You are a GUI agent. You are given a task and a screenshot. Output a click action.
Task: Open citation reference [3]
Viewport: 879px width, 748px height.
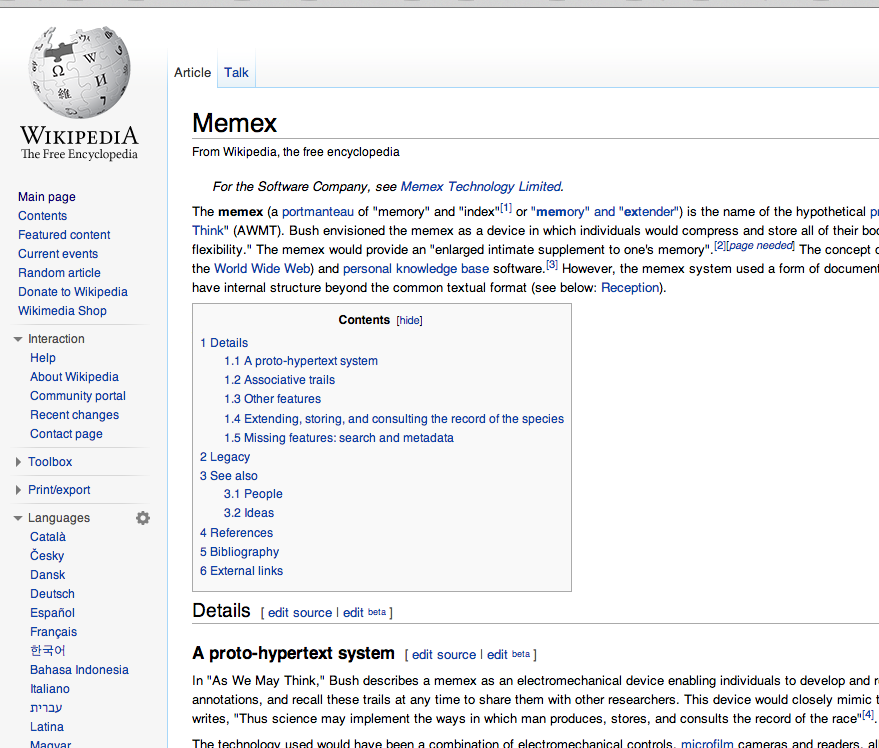click(552, 265)
